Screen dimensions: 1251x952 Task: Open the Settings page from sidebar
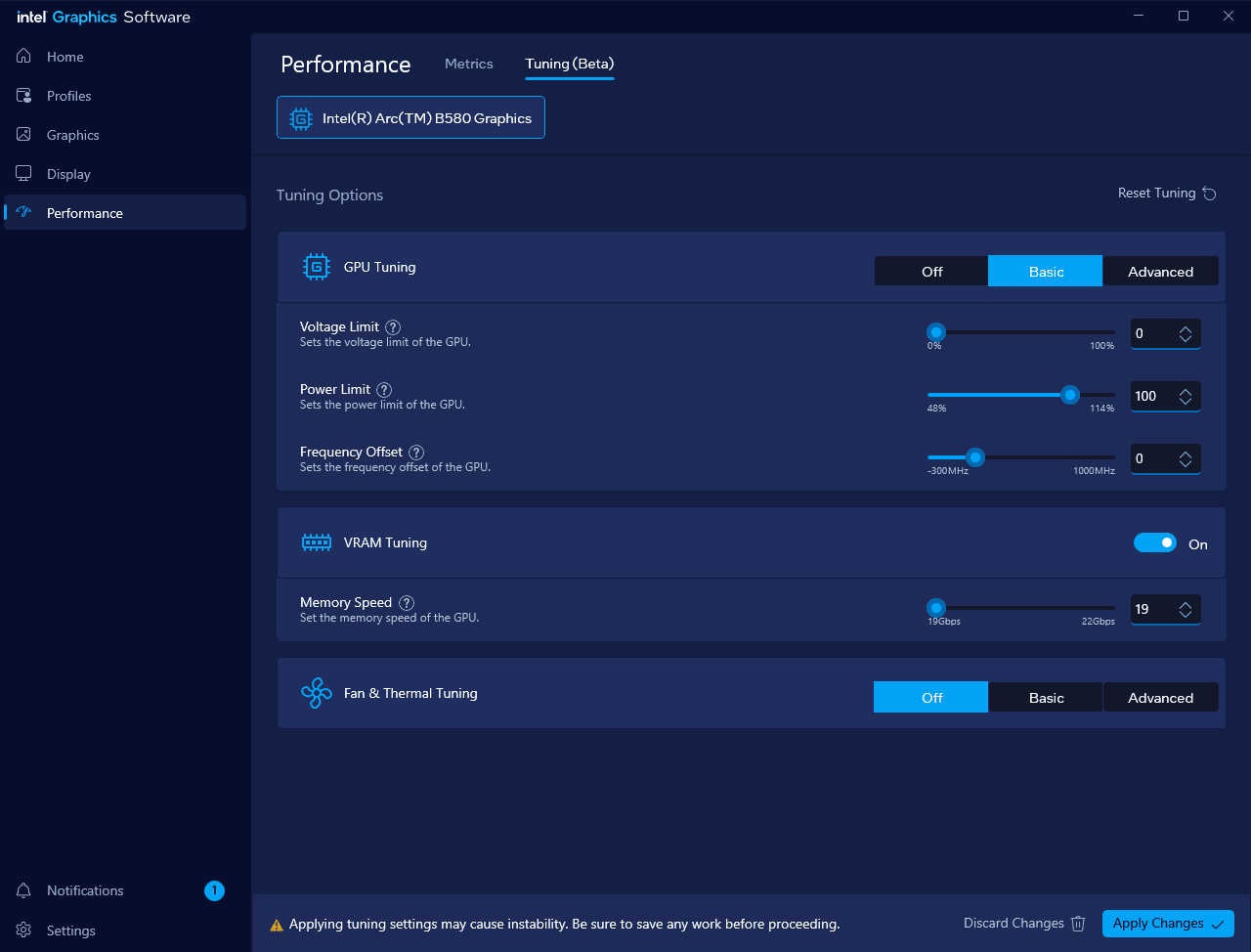[125, 930]
